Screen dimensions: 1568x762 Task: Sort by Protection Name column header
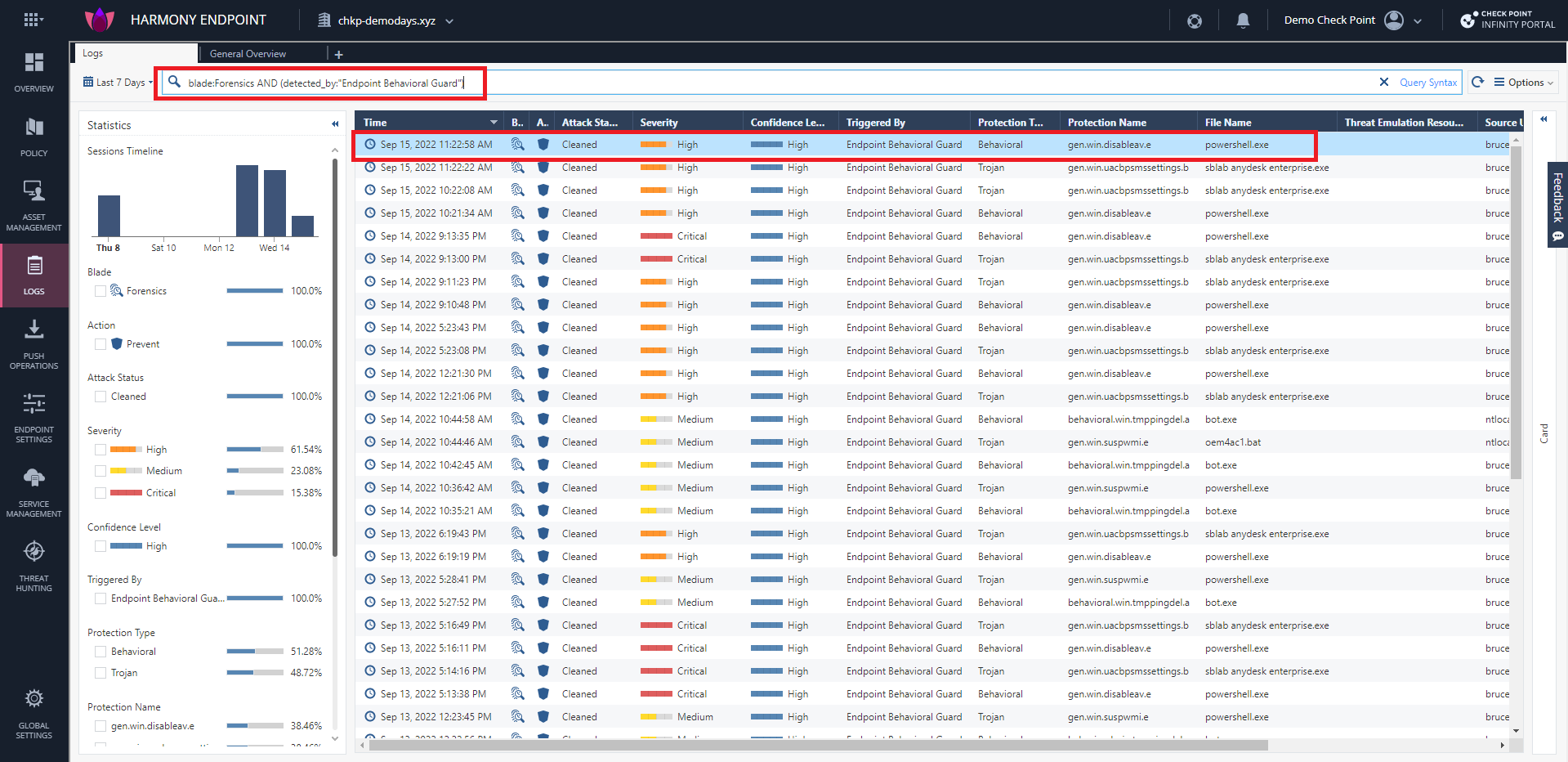click(1128, 122)
